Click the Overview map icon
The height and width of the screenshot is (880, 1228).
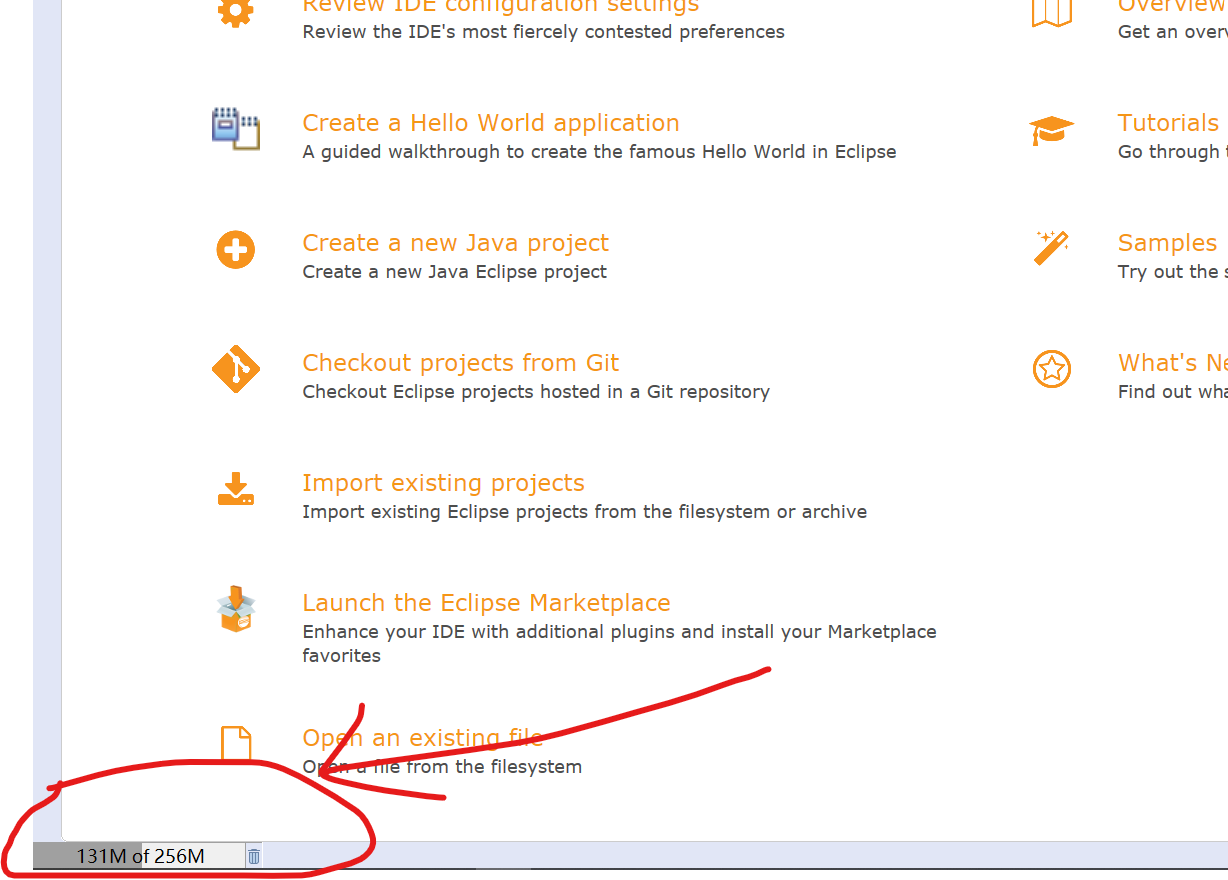pyautogui.click(x=1051, y=12)
